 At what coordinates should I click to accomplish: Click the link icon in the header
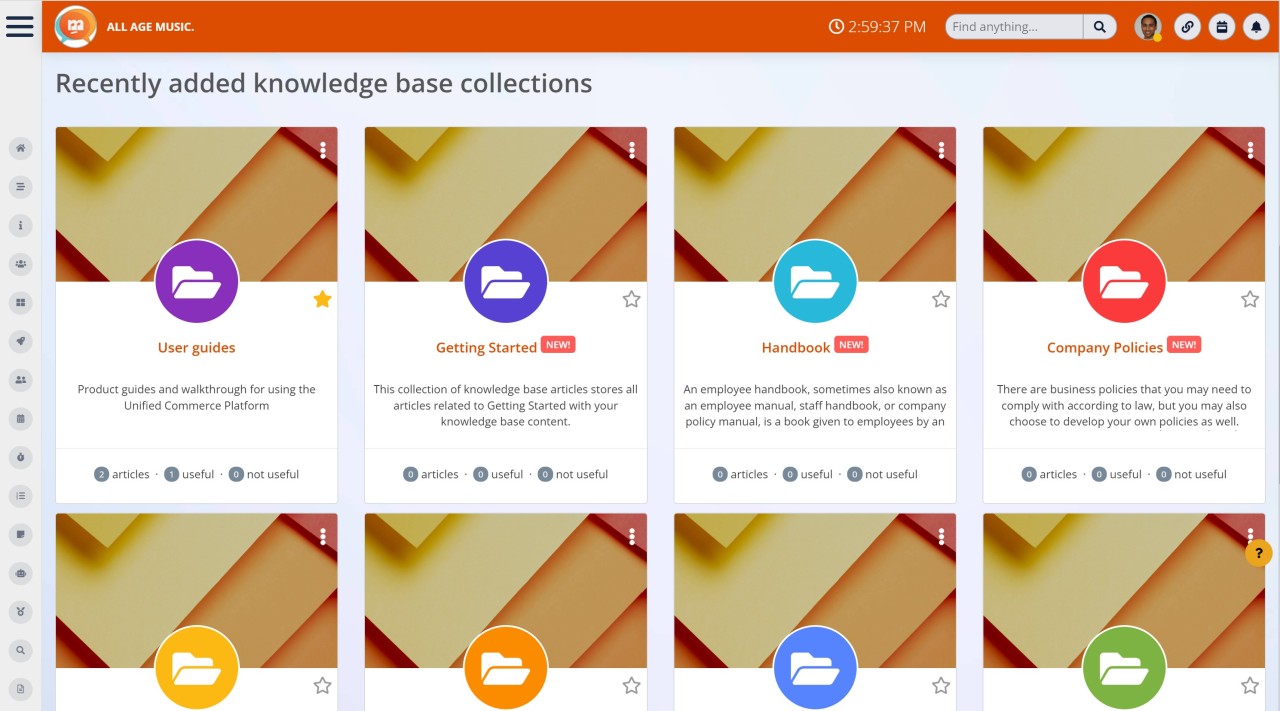tap(1187, 27)
